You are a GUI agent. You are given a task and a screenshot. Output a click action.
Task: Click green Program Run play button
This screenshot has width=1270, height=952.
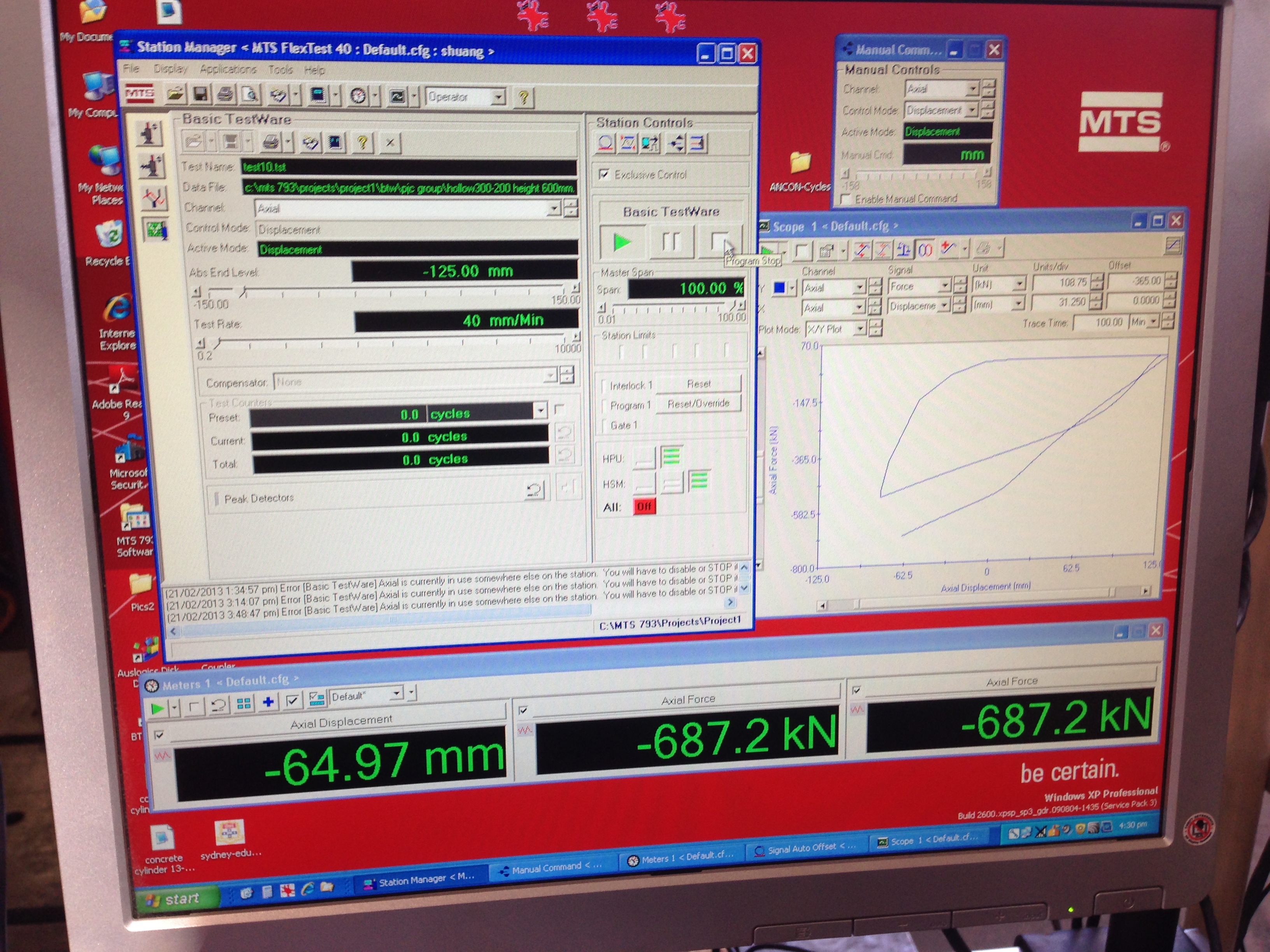pyautogui.click(x=622, y=242)
